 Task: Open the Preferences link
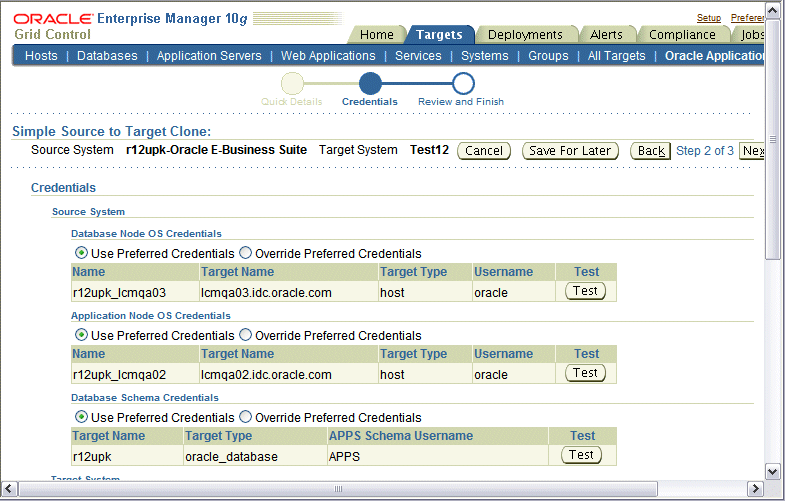(x=747, y=18)
